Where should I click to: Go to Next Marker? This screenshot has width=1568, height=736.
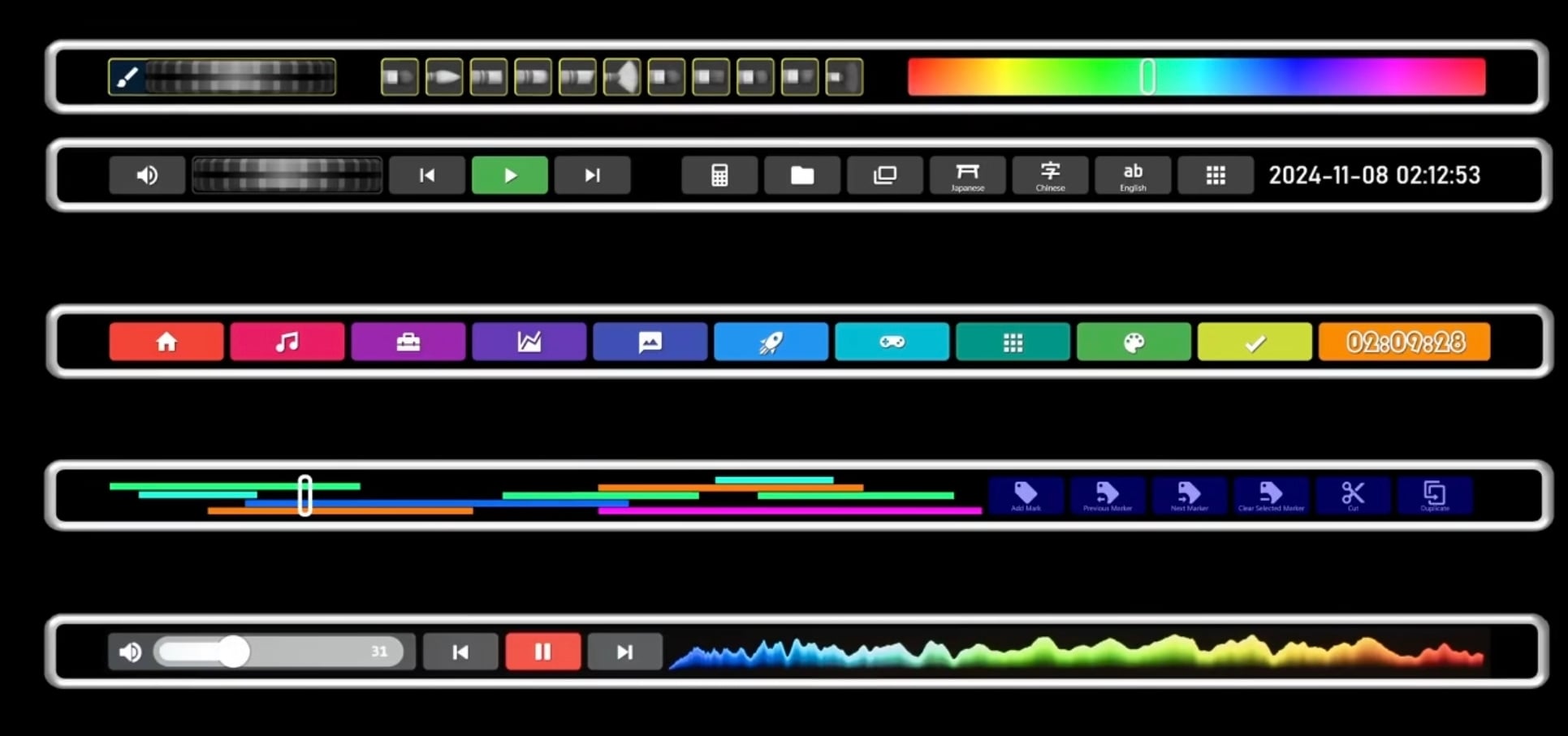pyautogui.click(x=1190, y=495)
